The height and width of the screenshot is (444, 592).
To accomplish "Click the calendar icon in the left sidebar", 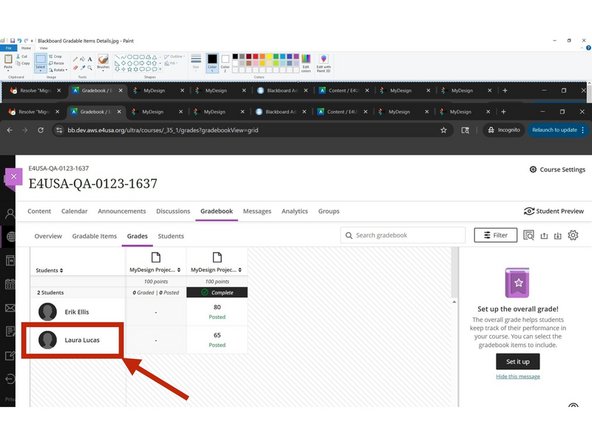I will tap(10, 284).
